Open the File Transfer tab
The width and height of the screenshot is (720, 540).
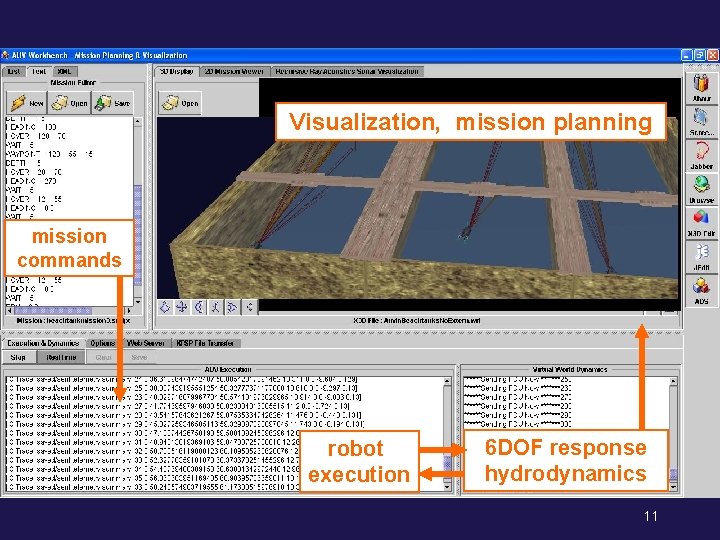205,343
